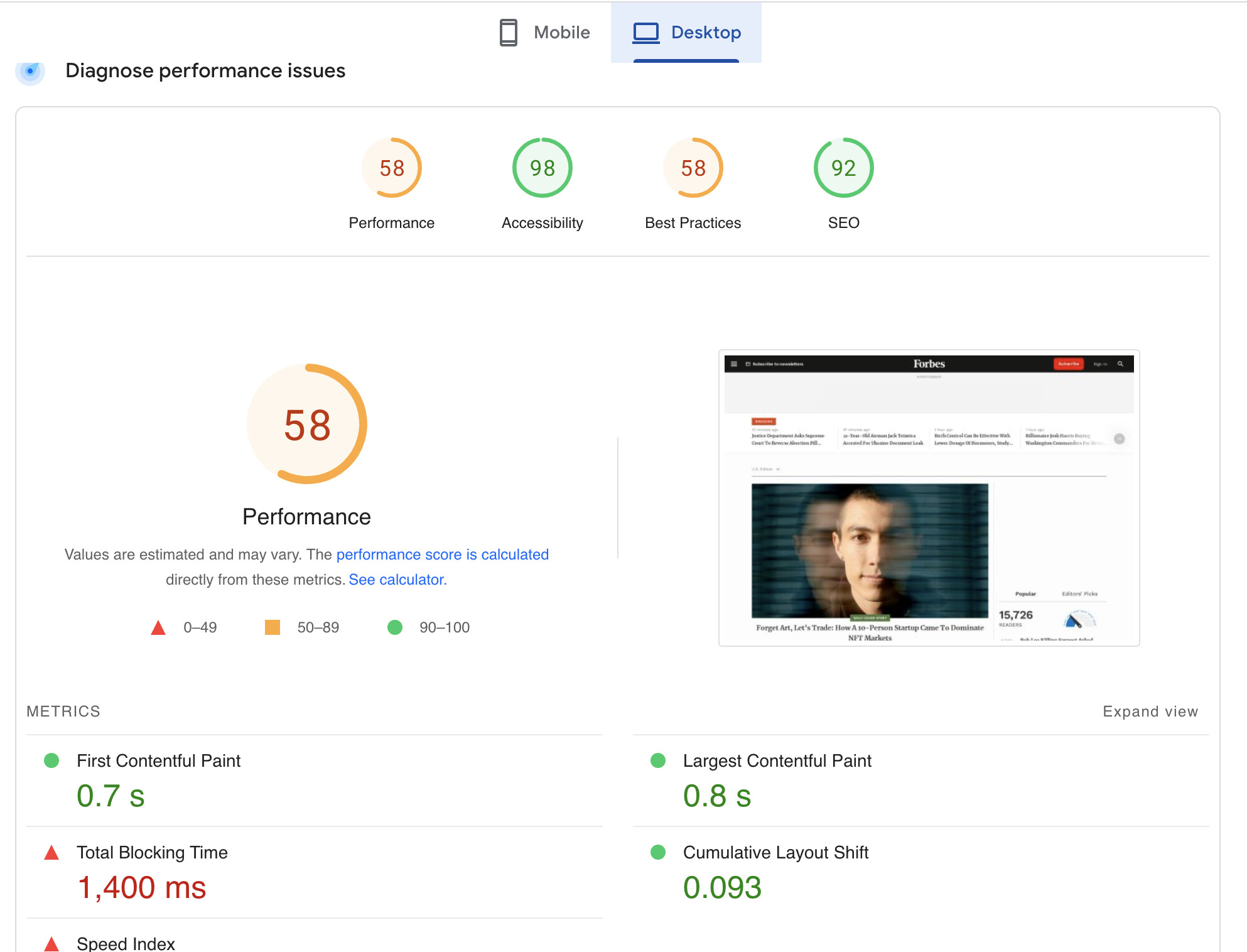Click the mobile phone icon

tap(508, 32)
